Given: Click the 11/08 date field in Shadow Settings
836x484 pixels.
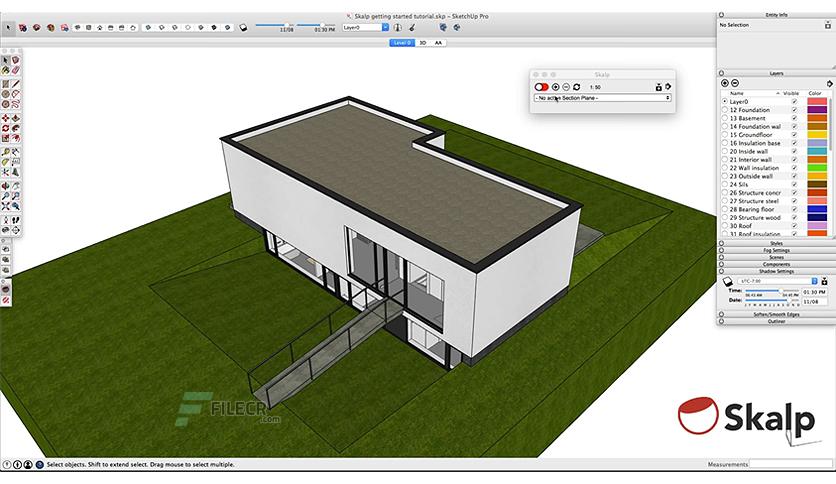Looking at the screenshot, I should 815,302.
